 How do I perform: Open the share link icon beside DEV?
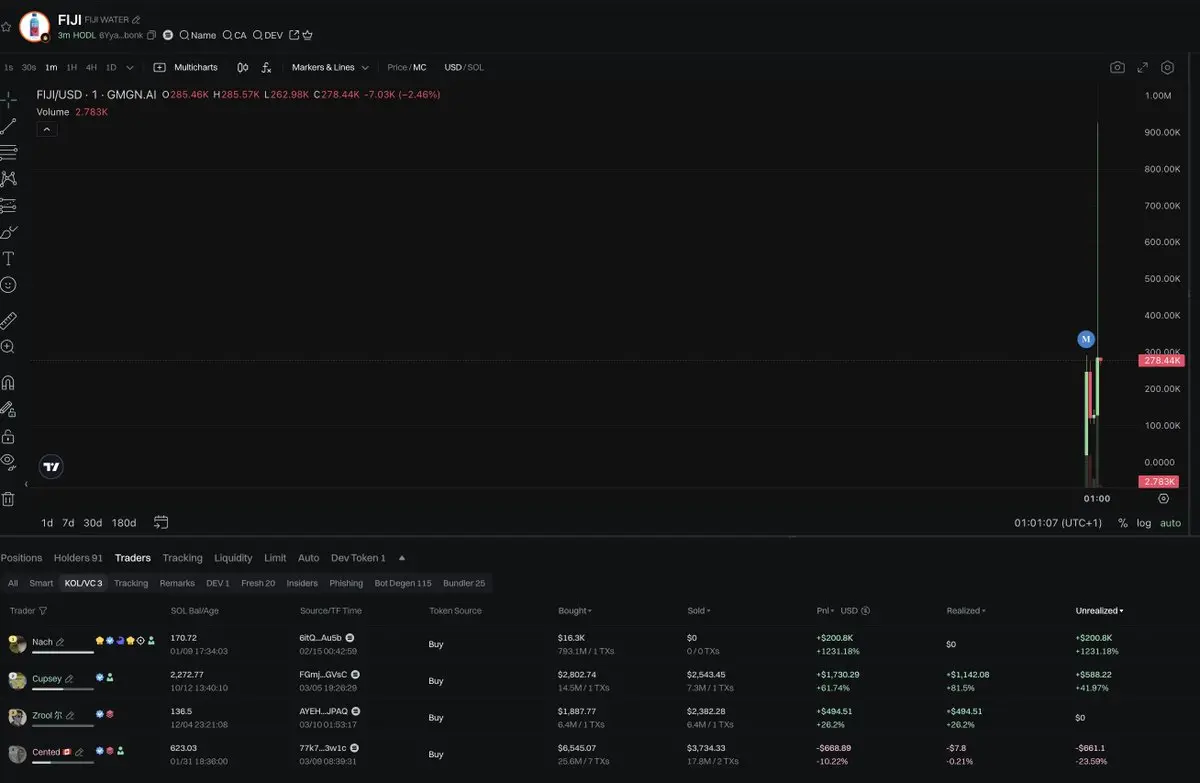[294, 35]
